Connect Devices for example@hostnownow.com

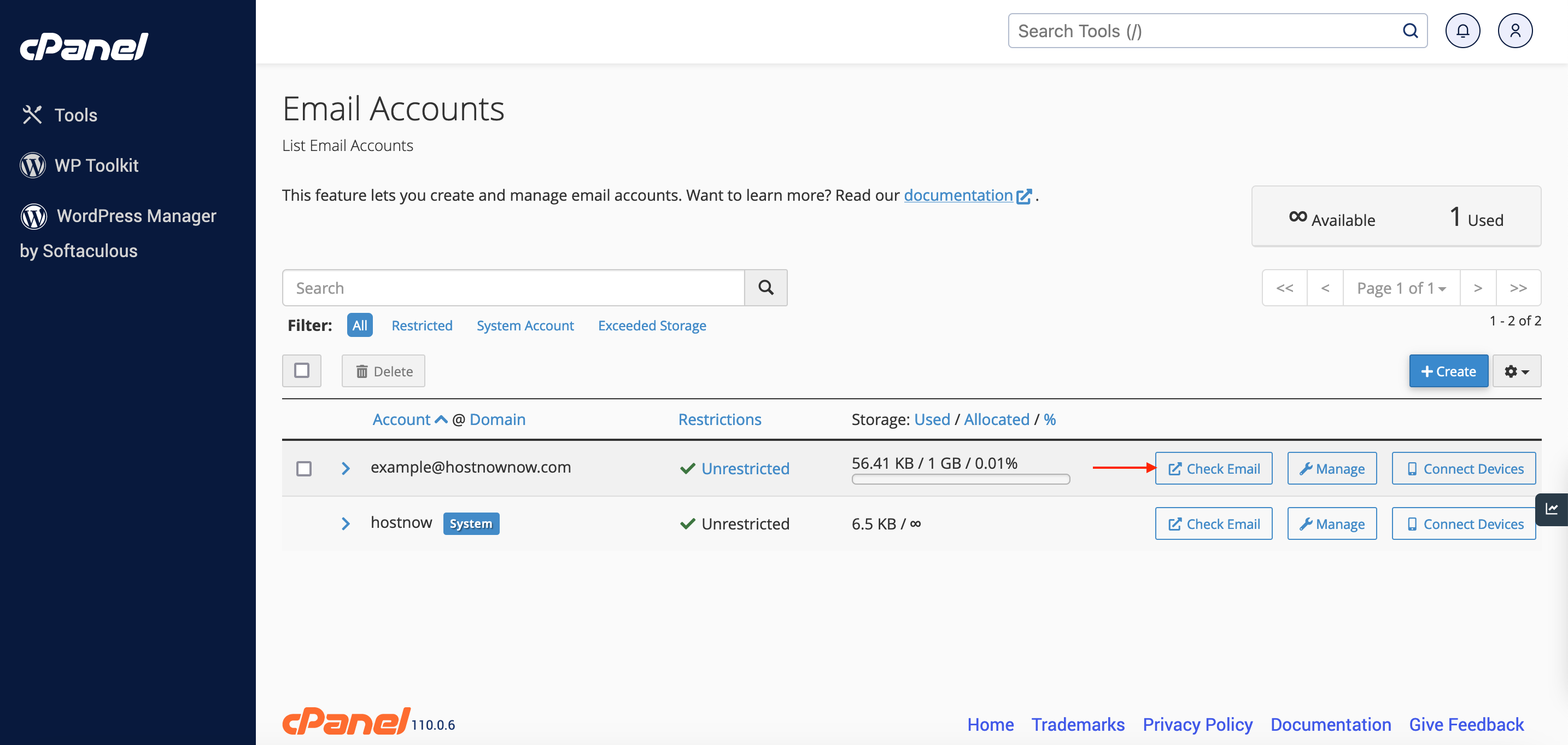pyautogui.click(x=1464, y=468)
